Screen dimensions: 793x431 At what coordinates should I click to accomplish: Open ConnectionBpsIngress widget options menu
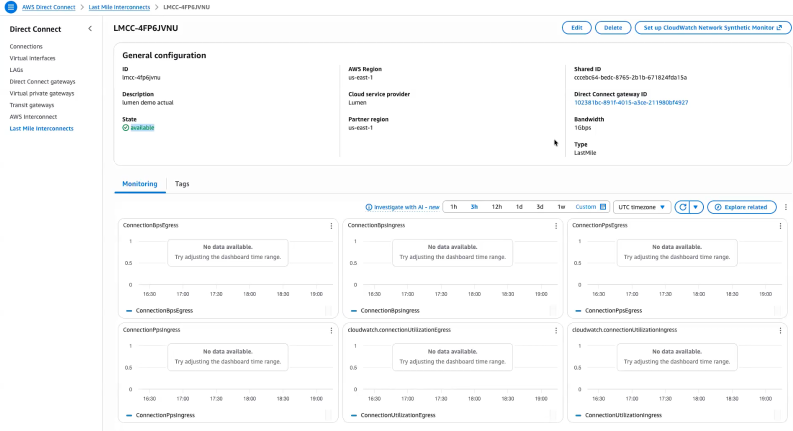coord(555,226)
